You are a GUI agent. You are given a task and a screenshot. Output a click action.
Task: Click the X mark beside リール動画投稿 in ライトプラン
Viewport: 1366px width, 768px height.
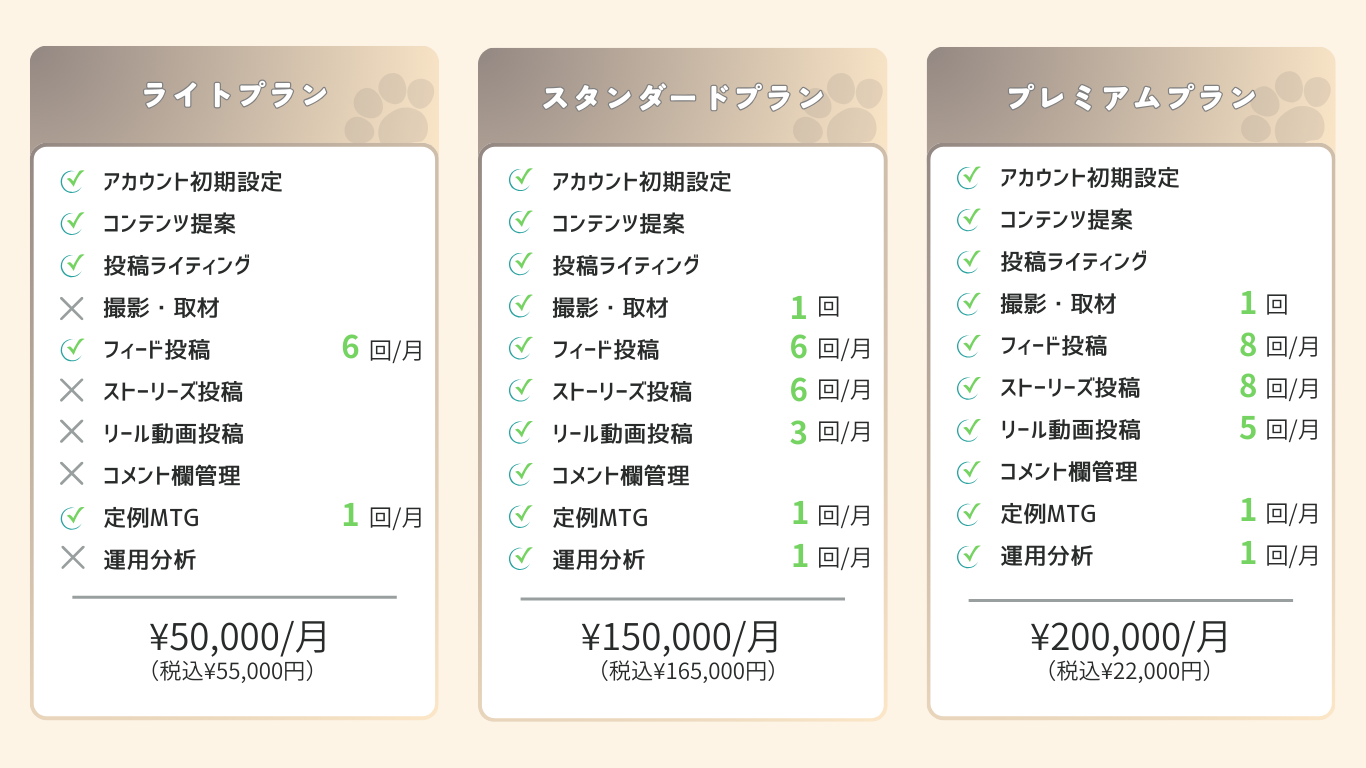coord(72,433)
